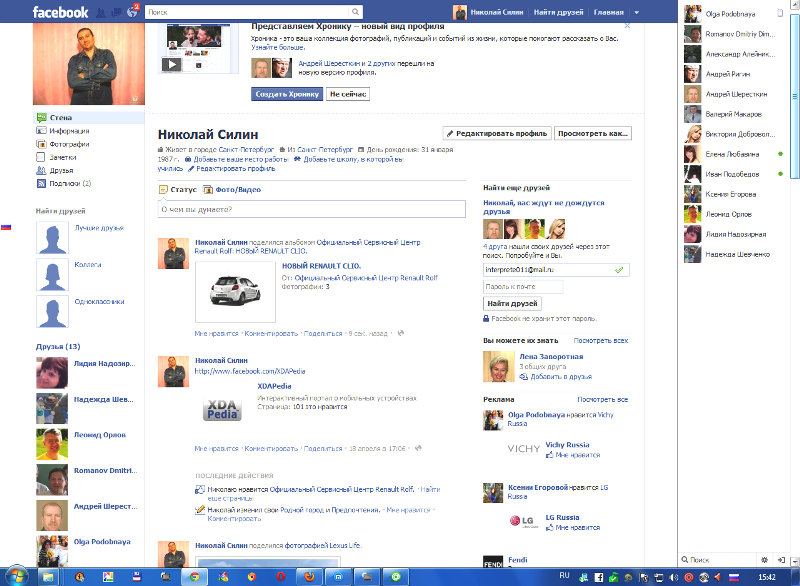Click the XDA Pedia page logo
800x586 pixels.
(x=222, y=410)
